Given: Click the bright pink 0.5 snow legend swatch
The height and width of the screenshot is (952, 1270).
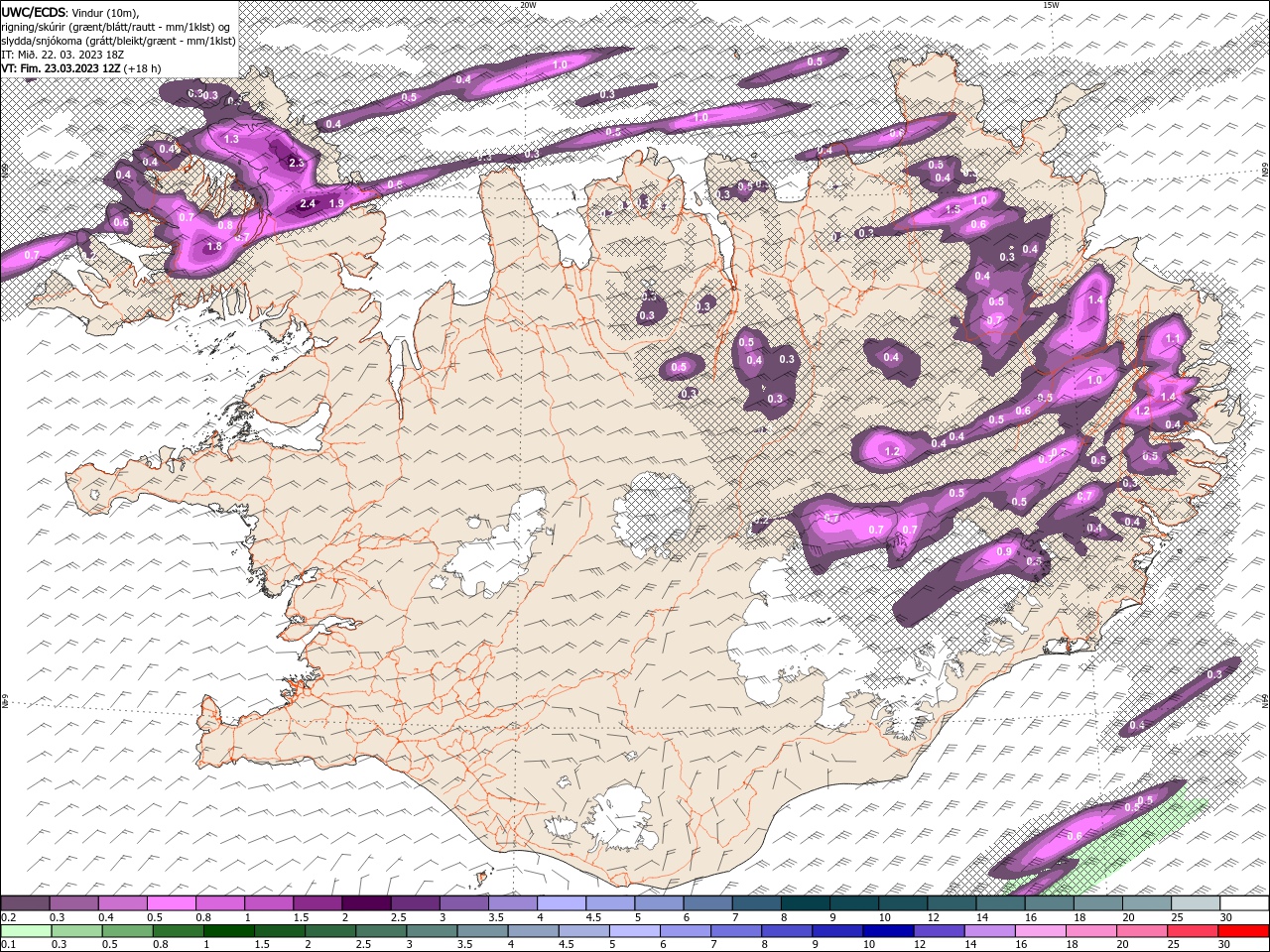Looking at the screenshot, I should (171, 903).
